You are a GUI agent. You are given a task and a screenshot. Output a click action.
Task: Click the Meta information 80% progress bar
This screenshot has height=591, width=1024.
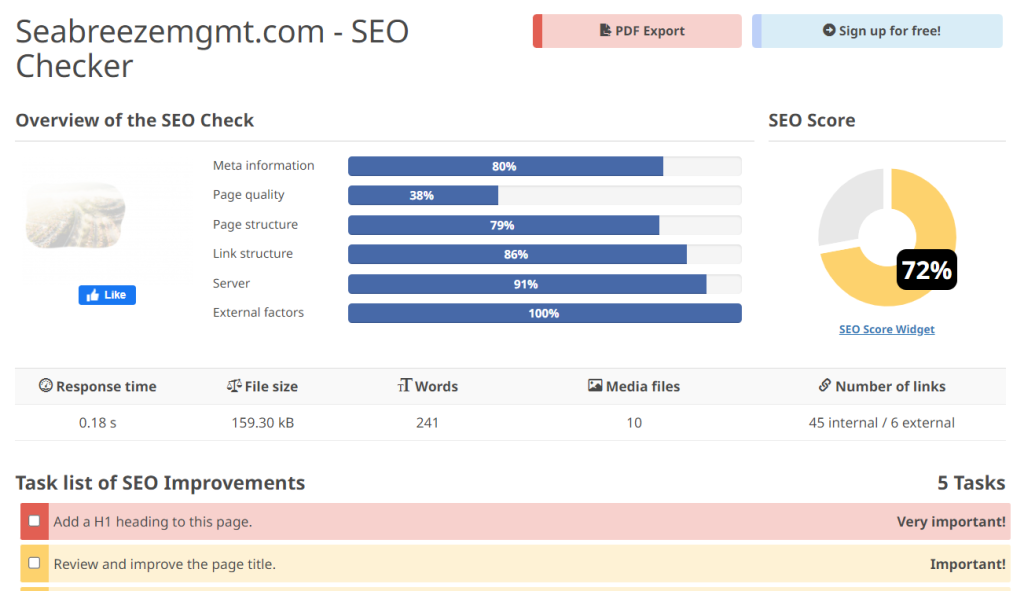point(505,166)
